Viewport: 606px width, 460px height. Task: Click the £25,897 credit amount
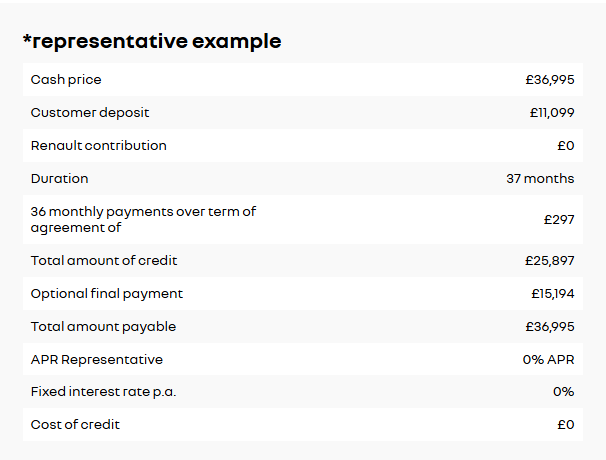(550, 261)
